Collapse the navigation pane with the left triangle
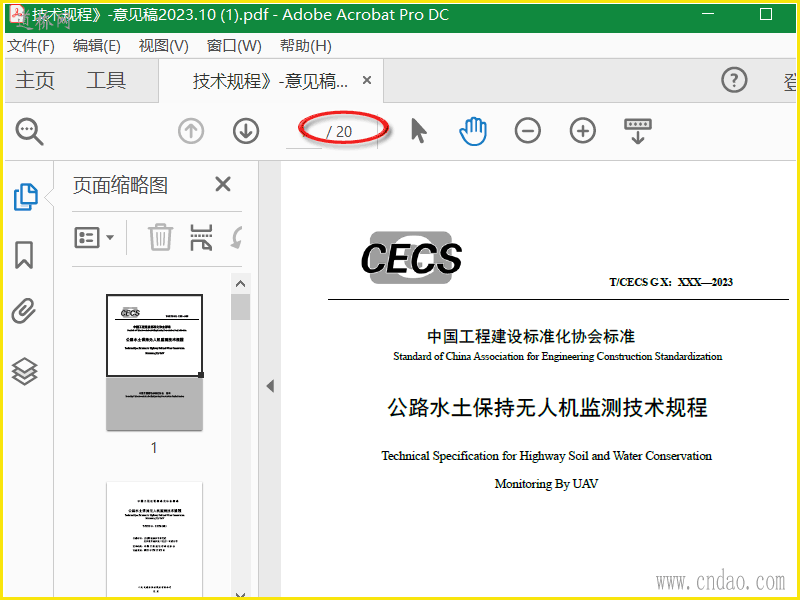This screenshot has width=800, height=600. (x=270, y=386)
